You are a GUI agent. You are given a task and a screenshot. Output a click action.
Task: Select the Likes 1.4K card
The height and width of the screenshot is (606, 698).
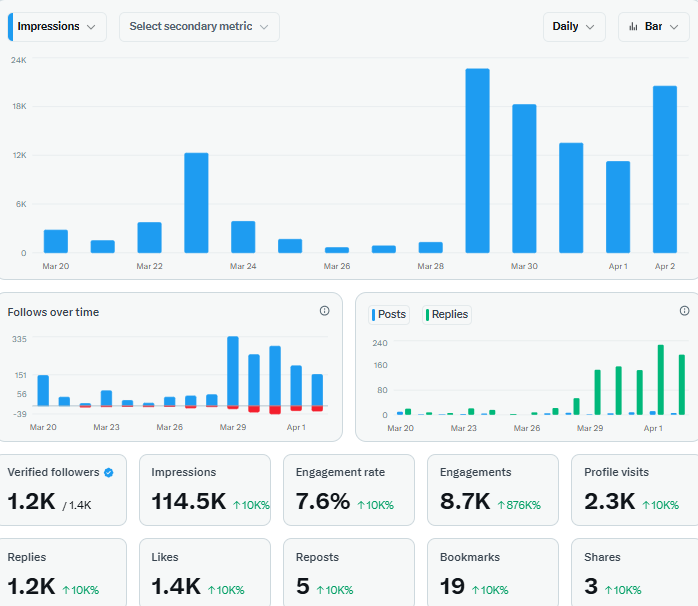pos(205,572)
